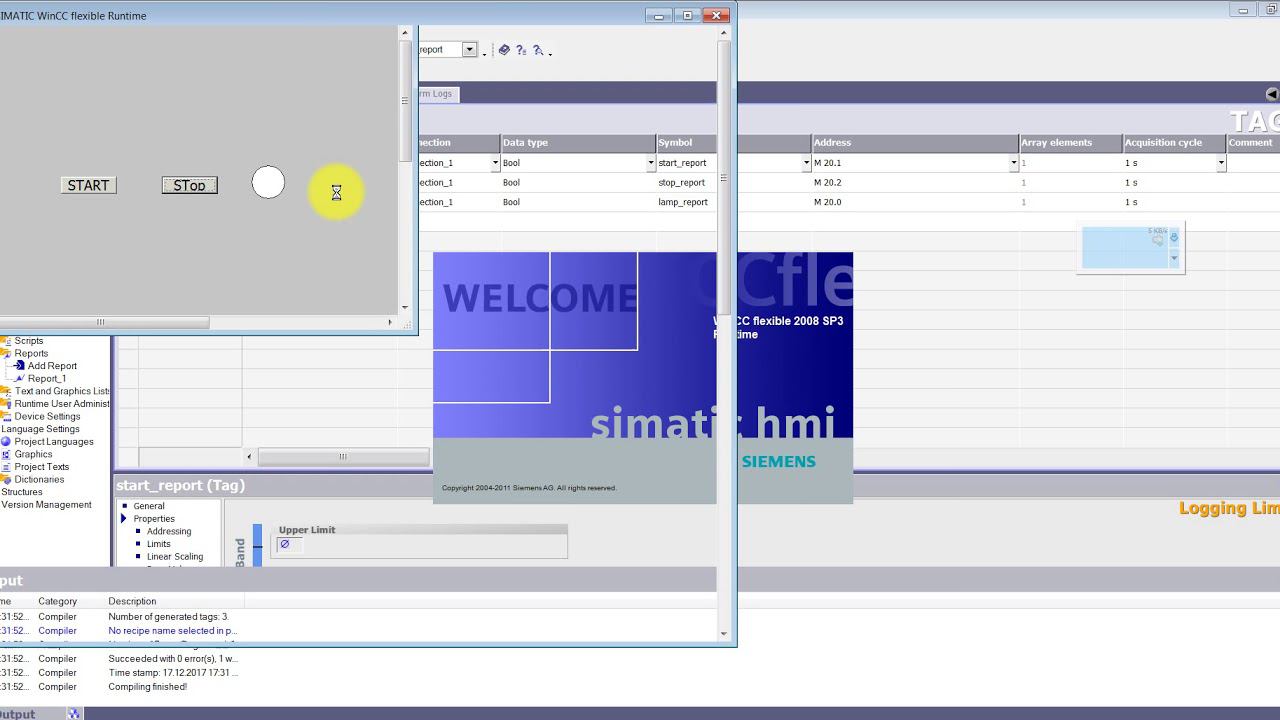This screenshot has height=720, width=1280.
Task: Click the Address column header
Action: click(x=915, y=143)
